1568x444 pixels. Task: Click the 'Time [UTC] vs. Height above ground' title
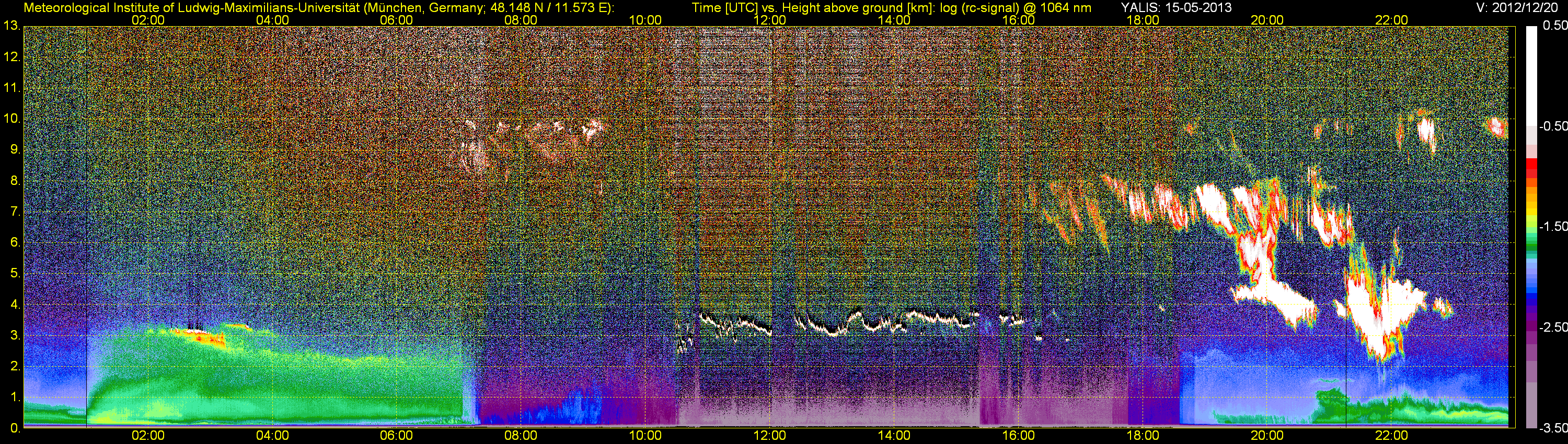tap(891, 8)
